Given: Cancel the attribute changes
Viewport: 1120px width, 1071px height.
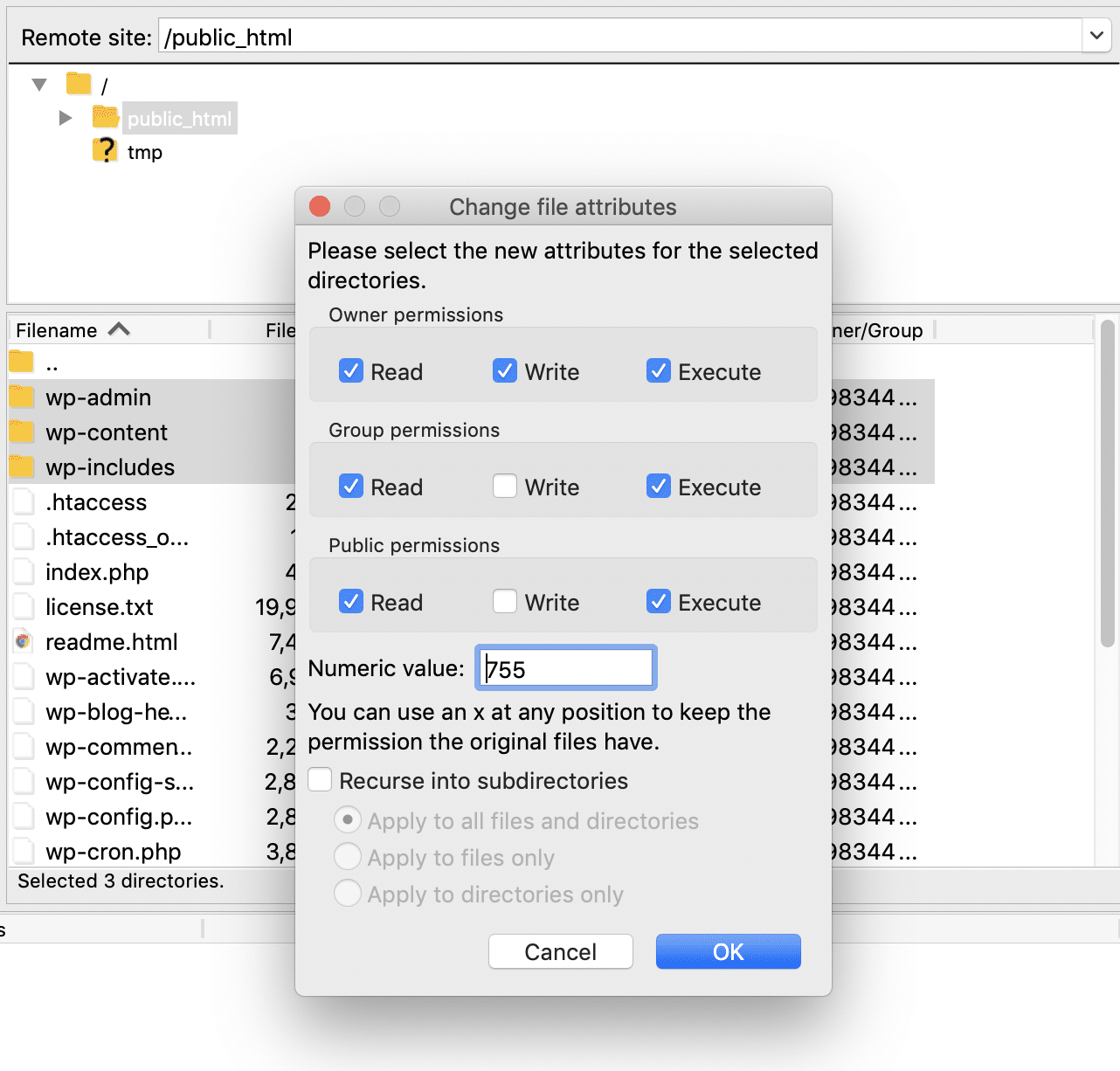Looking at the screenshot, I should 560,951.
